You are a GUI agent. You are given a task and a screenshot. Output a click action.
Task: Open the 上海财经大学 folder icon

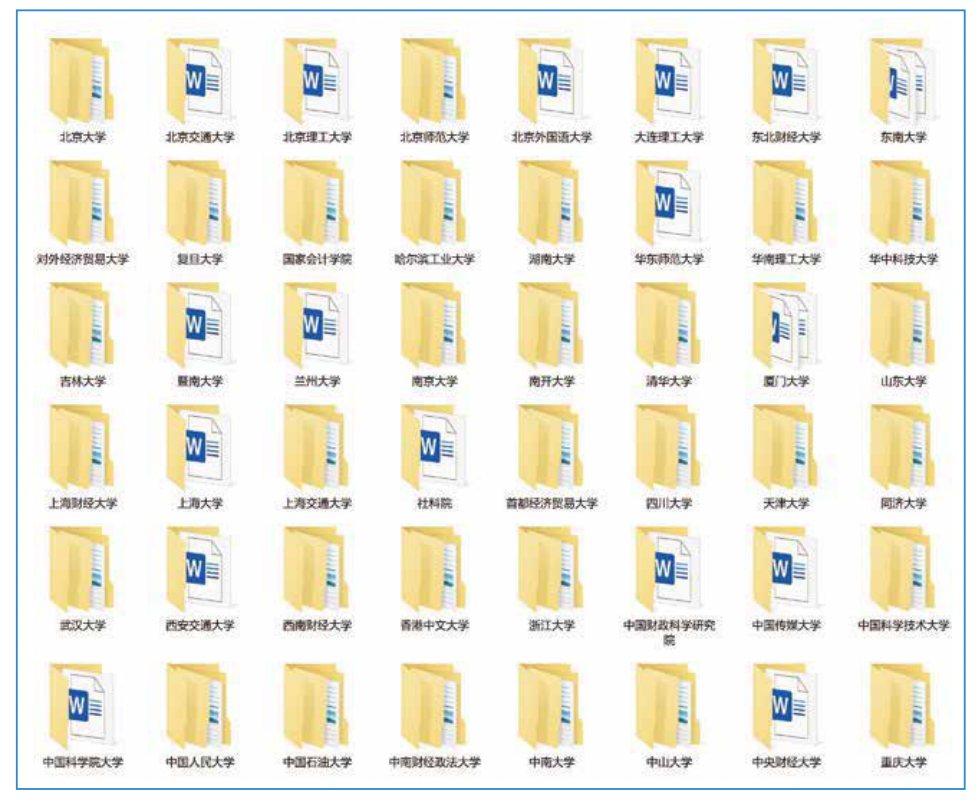click(82, 447)
